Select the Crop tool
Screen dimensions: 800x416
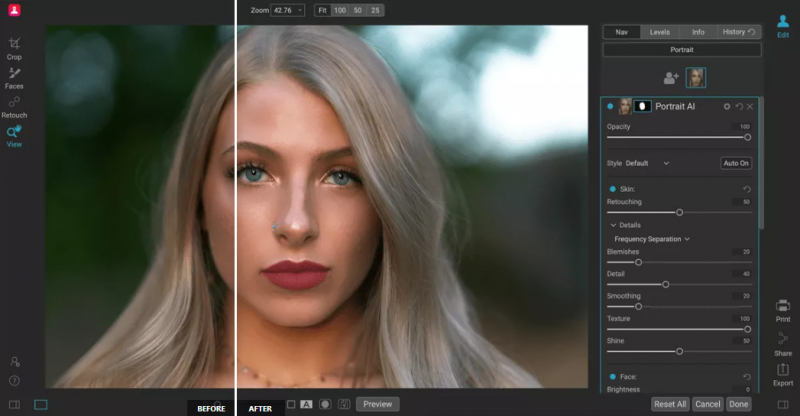pos(14,47)
